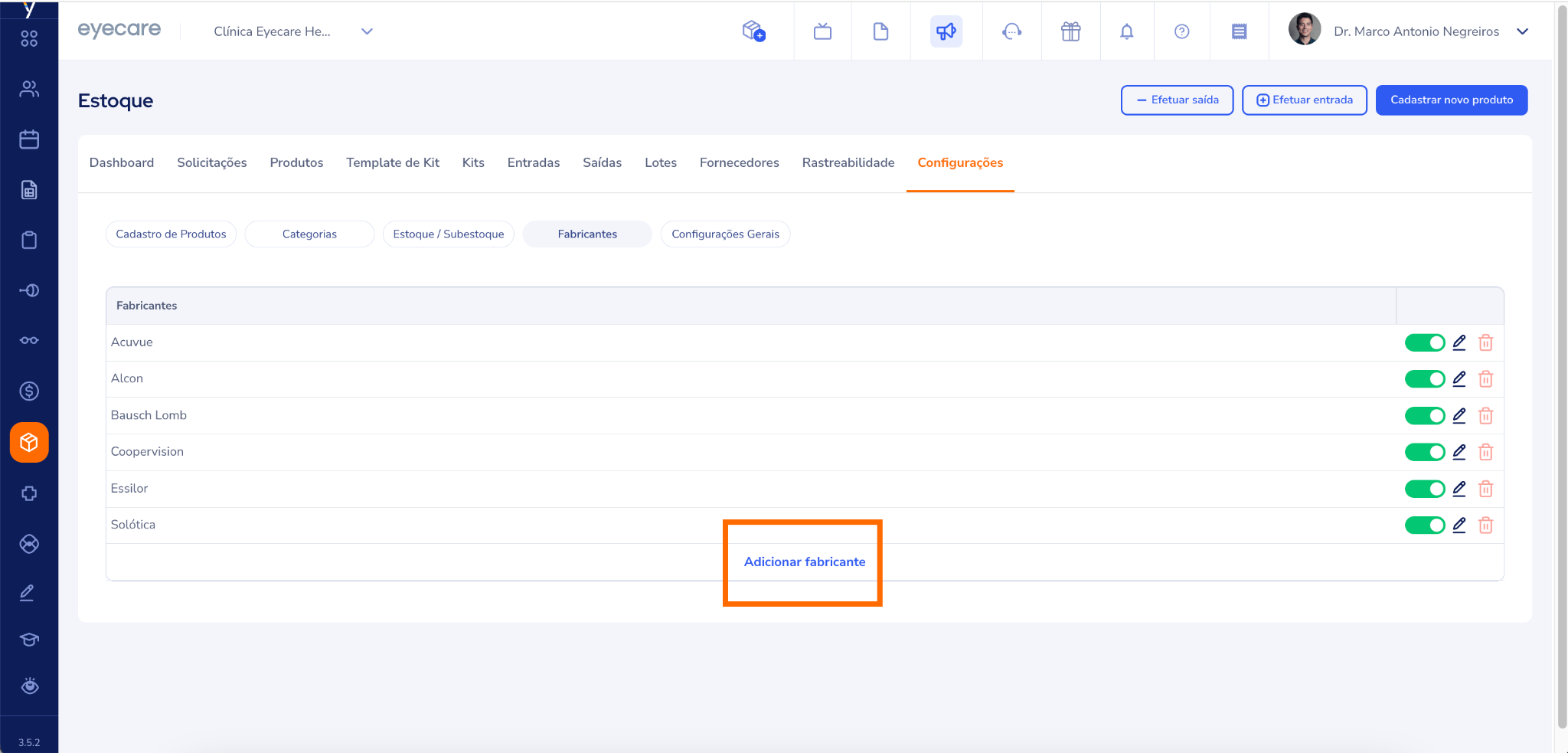
Task: Click the dollar sign finance sidebar icon
Action: (x=29, y=391)
